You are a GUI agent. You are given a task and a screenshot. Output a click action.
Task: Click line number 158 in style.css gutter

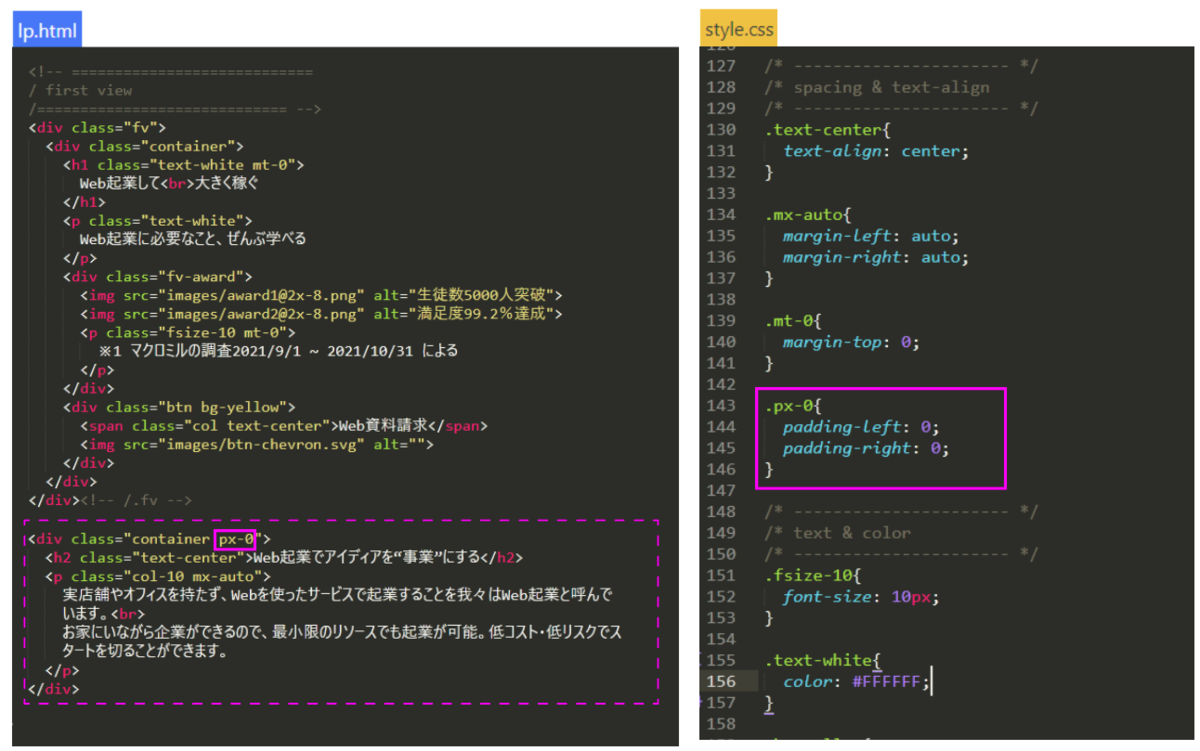720,723
